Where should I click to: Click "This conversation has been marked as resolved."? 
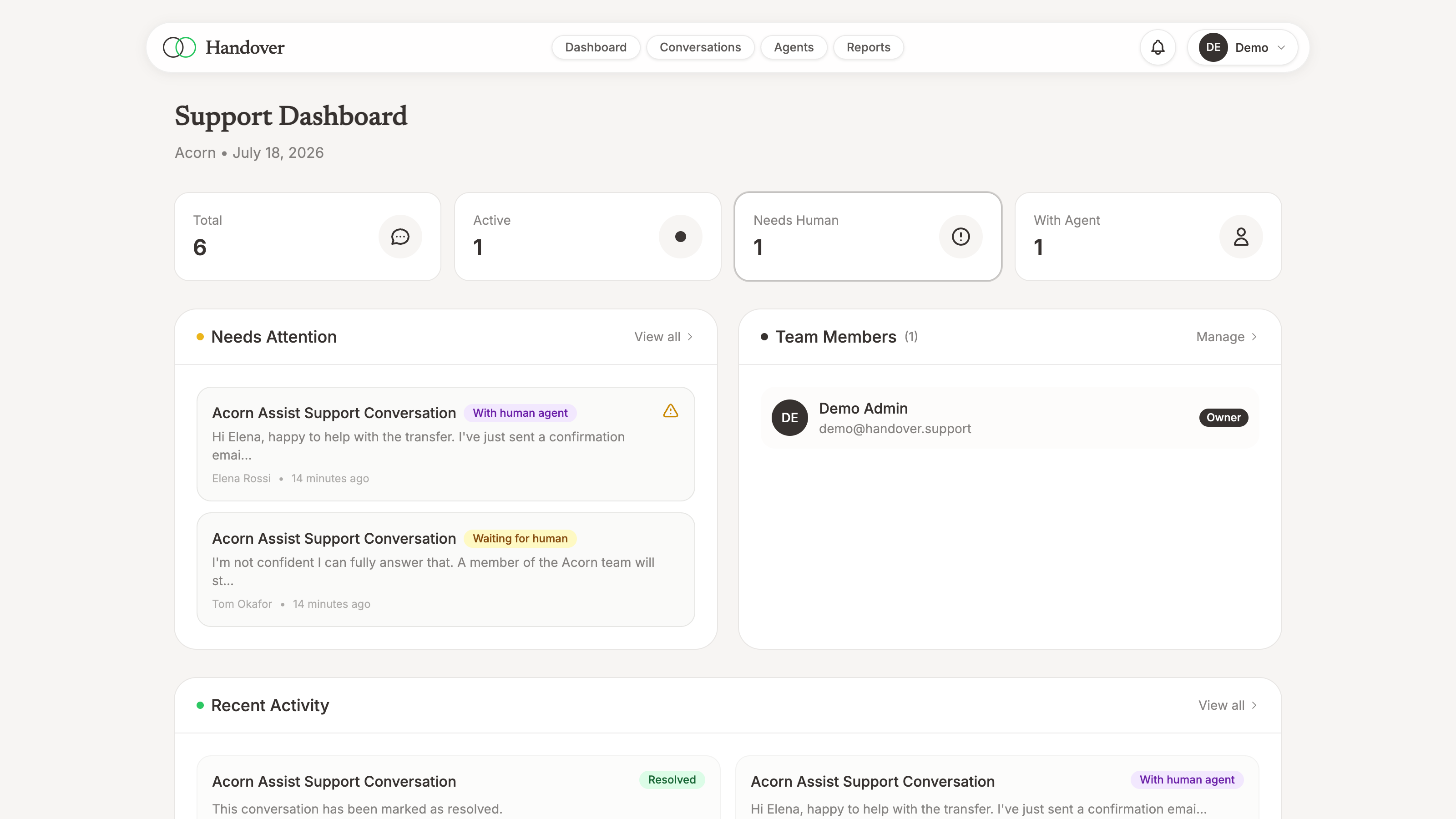pos(357,809)
